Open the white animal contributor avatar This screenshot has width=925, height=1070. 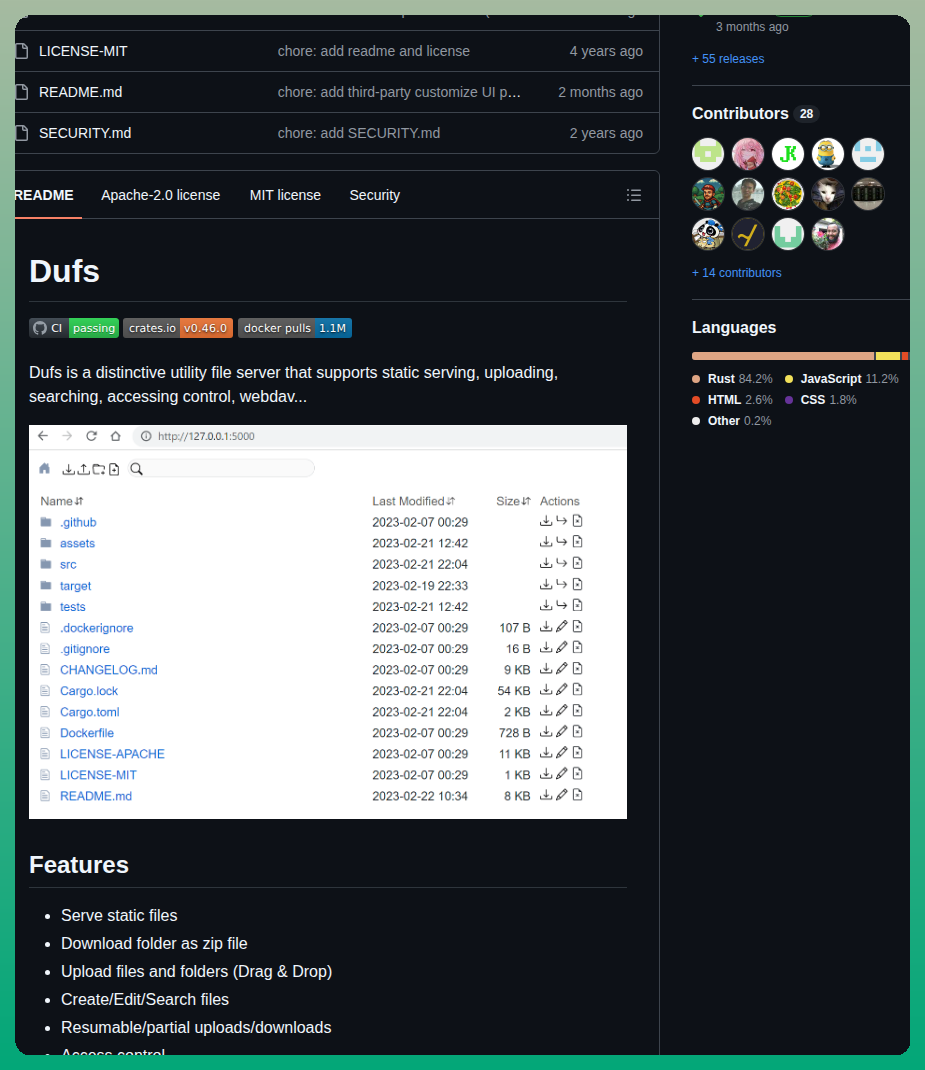[827, 194]
